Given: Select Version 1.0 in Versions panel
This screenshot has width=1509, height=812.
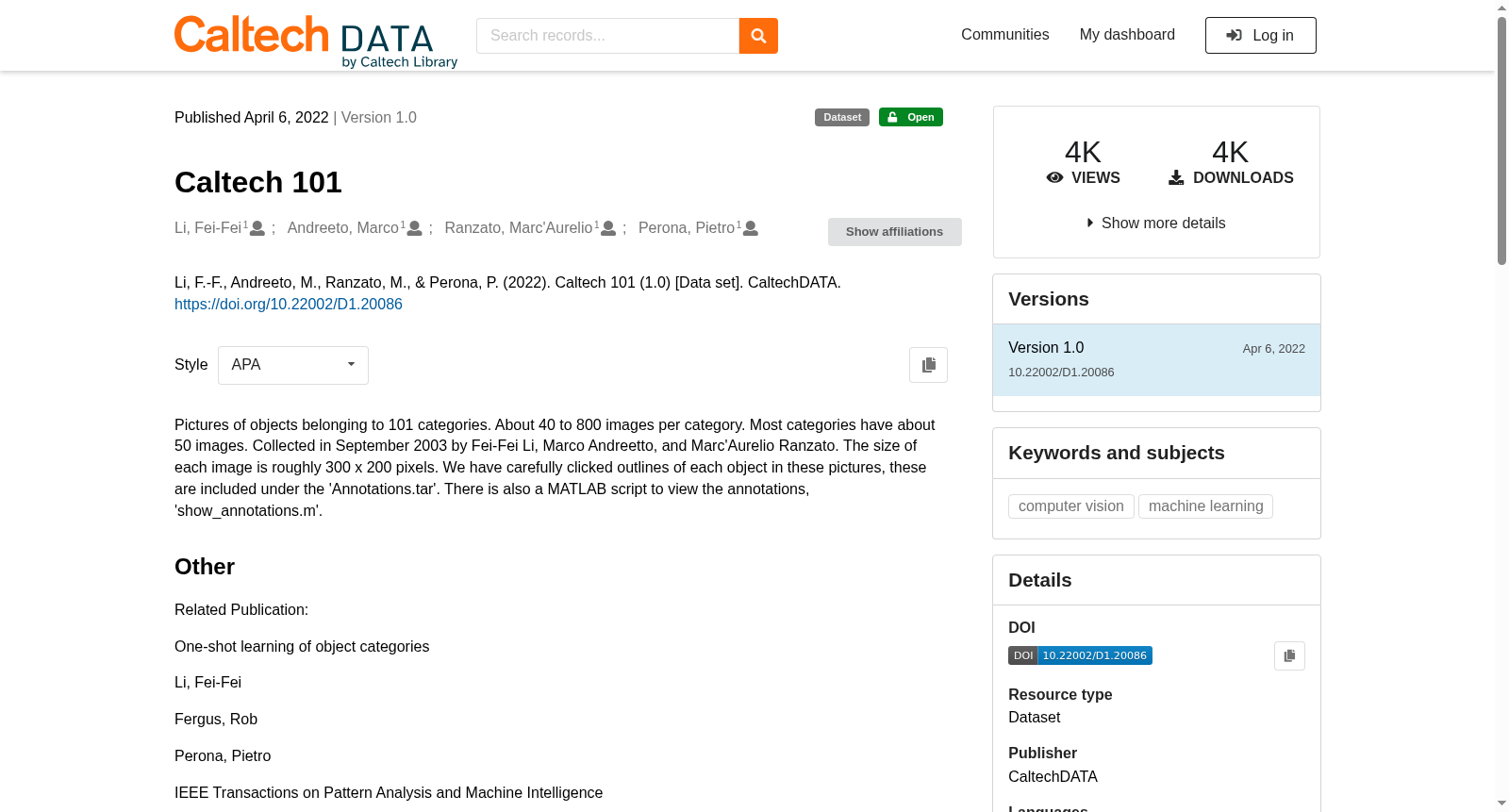Looking at the screenshot, I should tap(1156, 360).
